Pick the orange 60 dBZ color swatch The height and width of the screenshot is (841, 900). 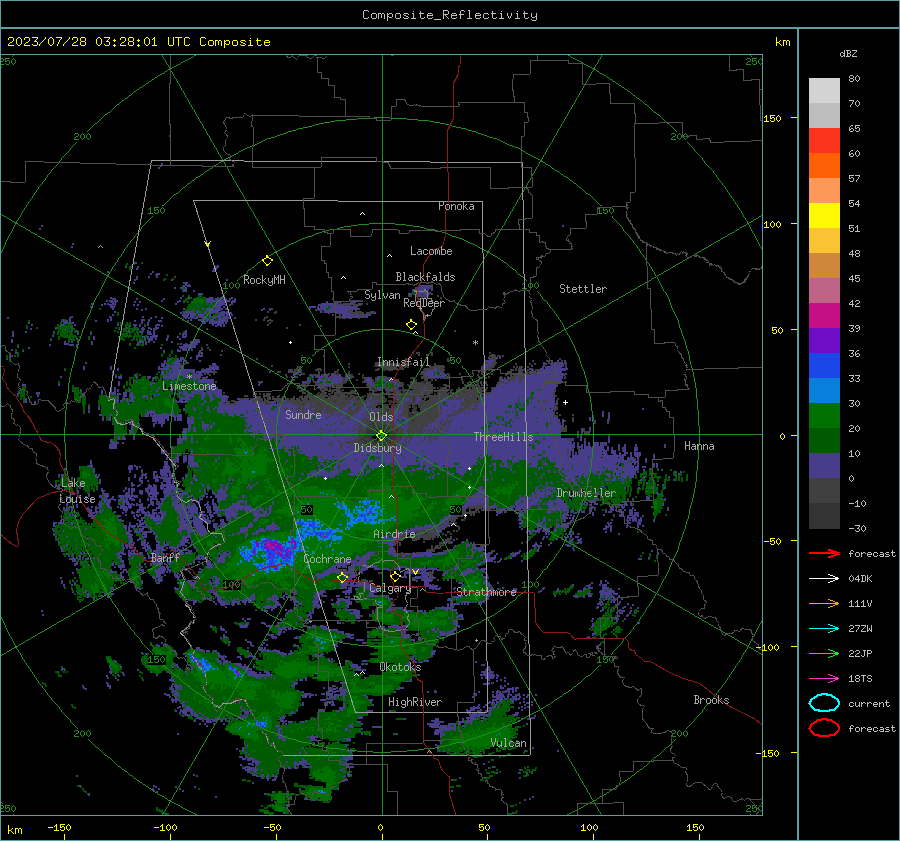coord(824,165)
